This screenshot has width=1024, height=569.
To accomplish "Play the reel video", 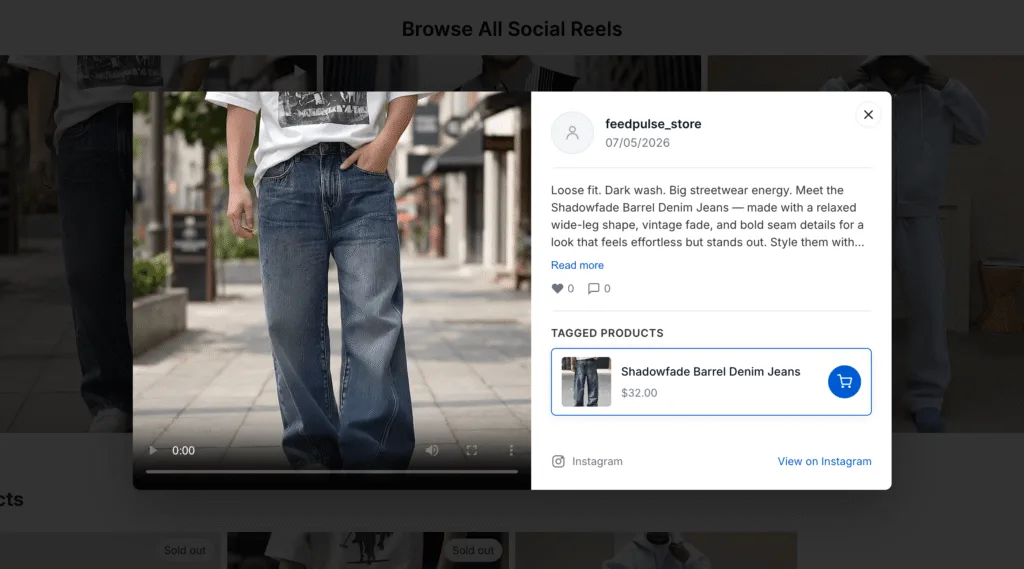I will pyautogui.click(x=153, y=450).
